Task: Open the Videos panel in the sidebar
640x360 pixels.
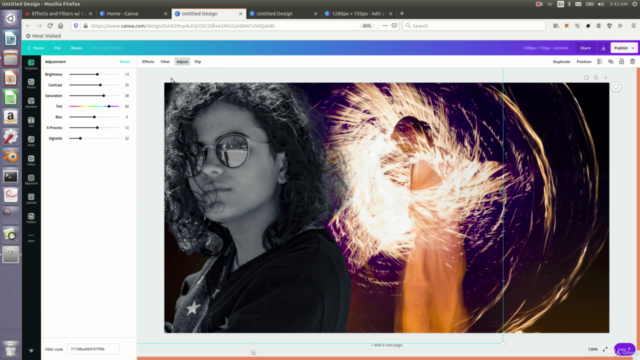Action: tap(31, 160)
